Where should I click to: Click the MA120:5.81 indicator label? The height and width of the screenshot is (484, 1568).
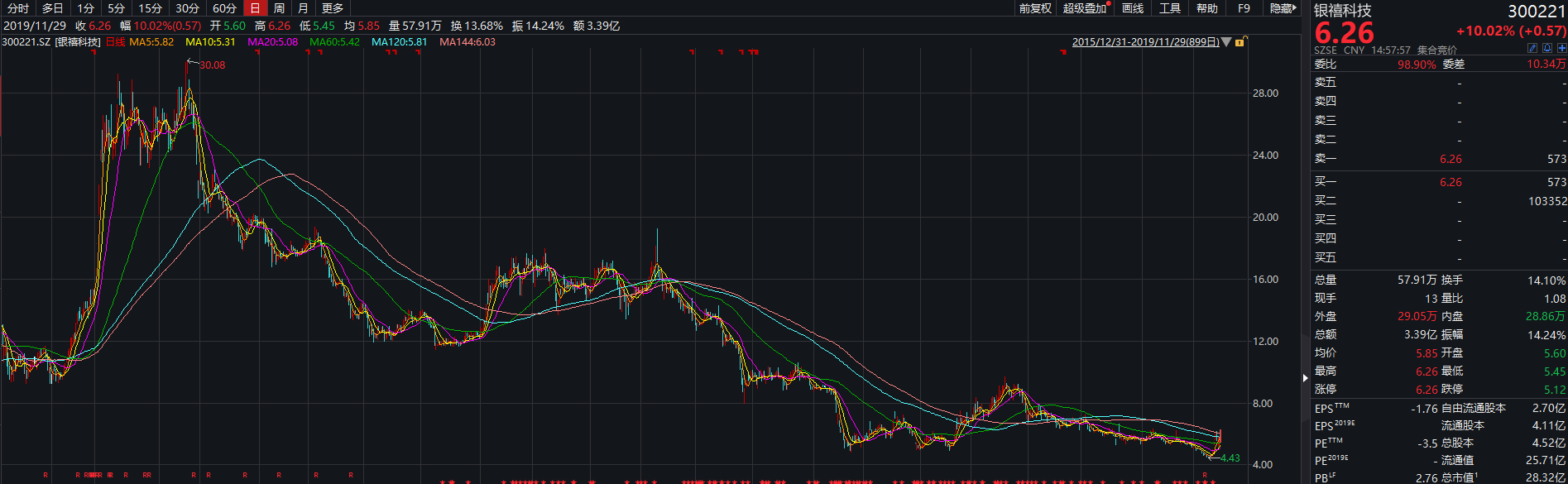(399, 41)
